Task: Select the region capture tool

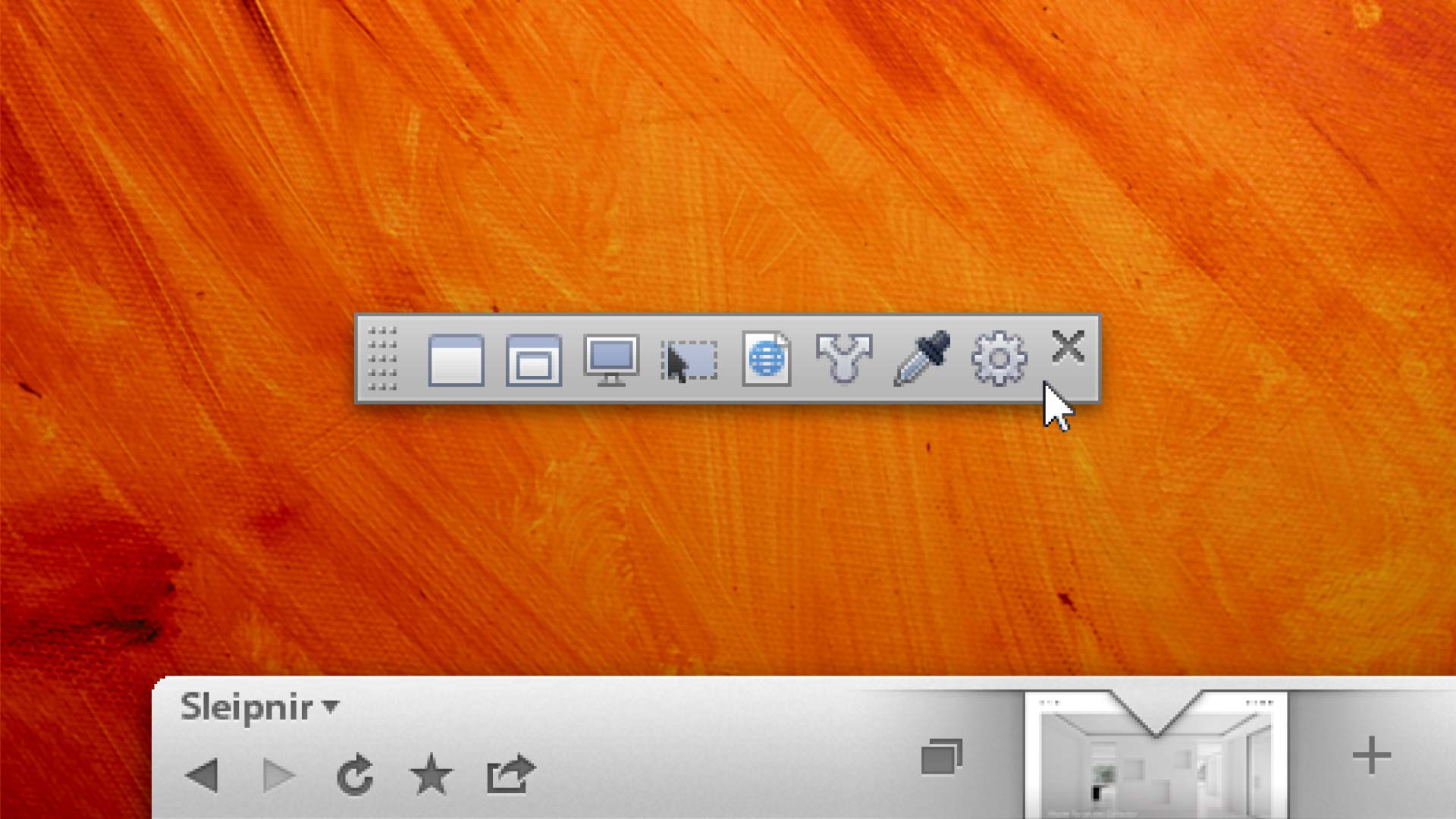Action: [x=689, y=361]
